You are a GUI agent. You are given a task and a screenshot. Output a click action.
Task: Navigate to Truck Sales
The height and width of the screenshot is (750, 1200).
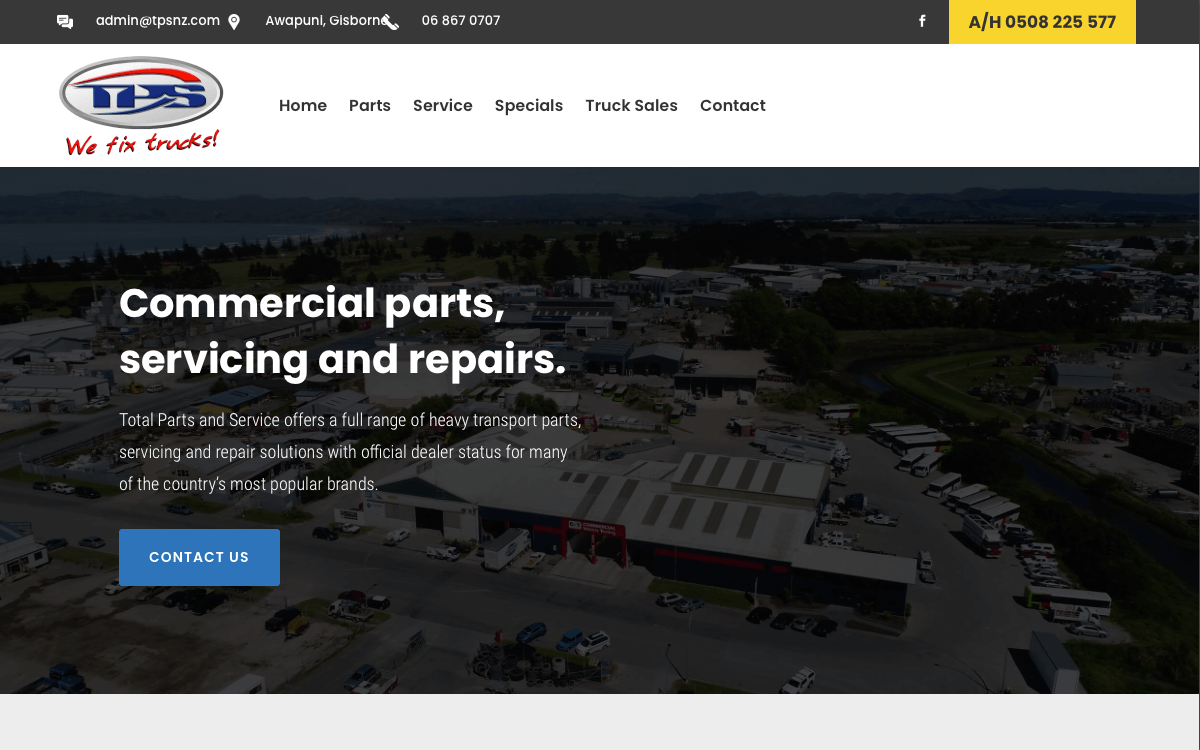point(631,105)
